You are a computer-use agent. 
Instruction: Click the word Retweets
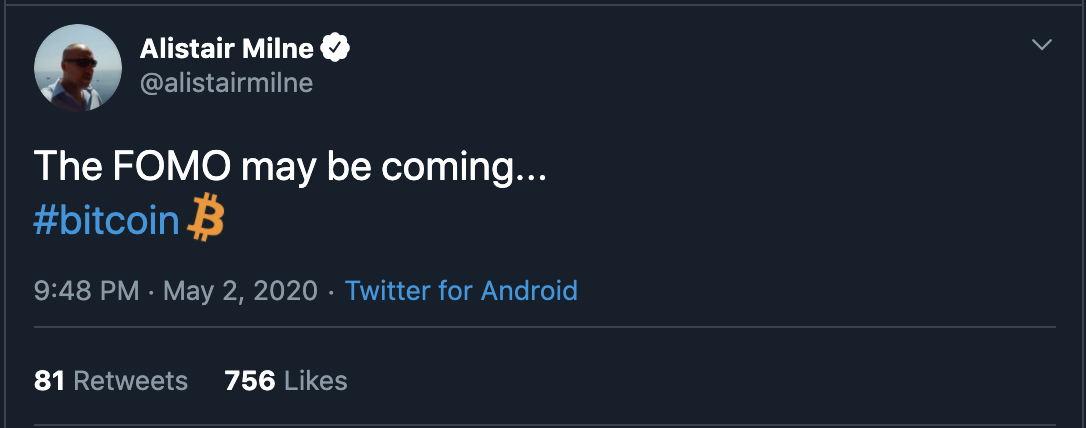coord(131,380)
